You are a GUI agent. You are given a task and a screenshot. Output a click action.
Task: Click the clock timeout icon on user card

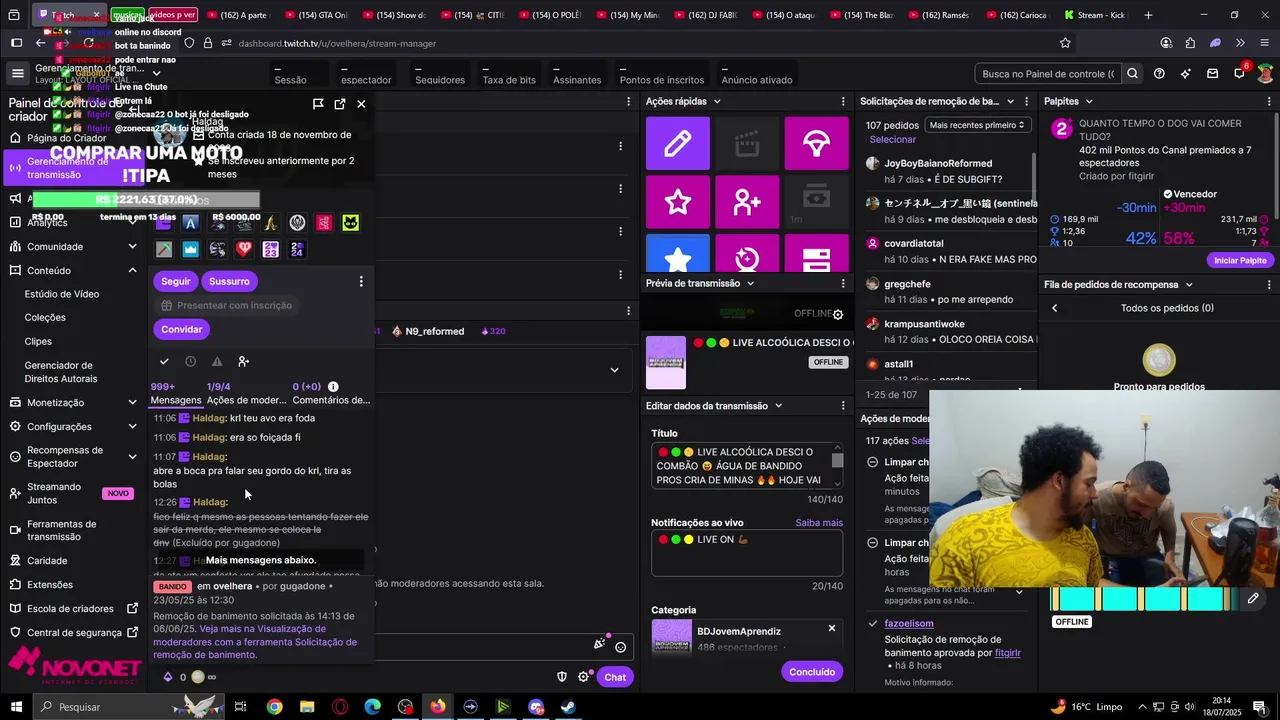[x=190, y=361]
